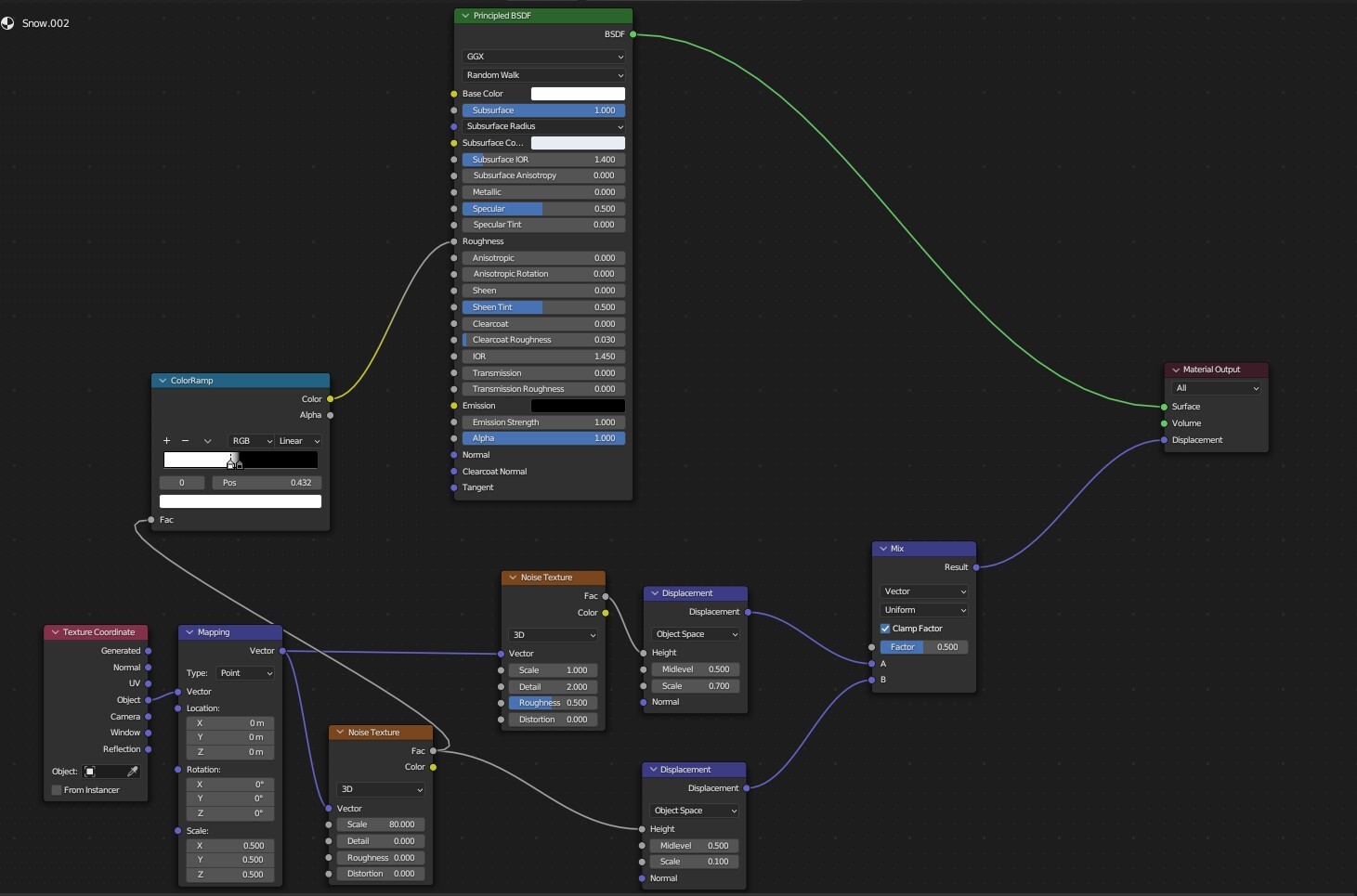The width and height of the screenshot is (1357, 896).
Task: Click the ColorRamp Pos 0.432 field
Action: click(x=267, y=483)
